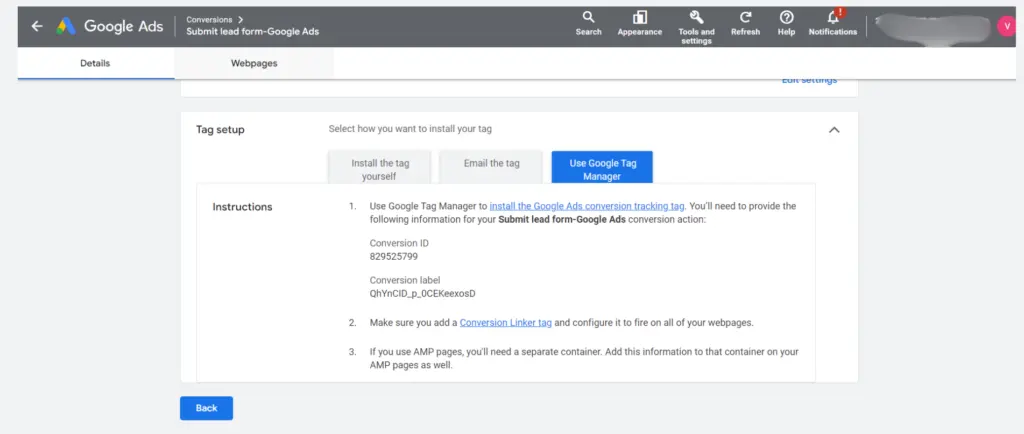The height and width of the screenshot is (434, 1024).
Task: Click the 'Conversion label' caption
Action: (405, 280)
